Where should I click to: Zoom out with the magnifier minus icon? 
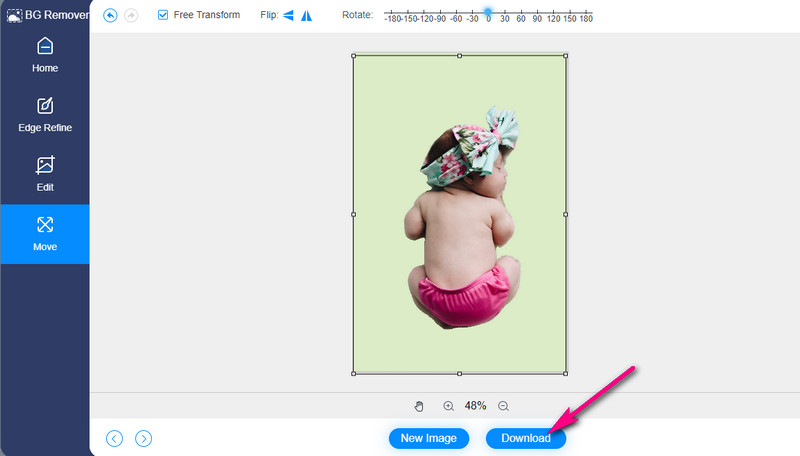click(503, 406)
